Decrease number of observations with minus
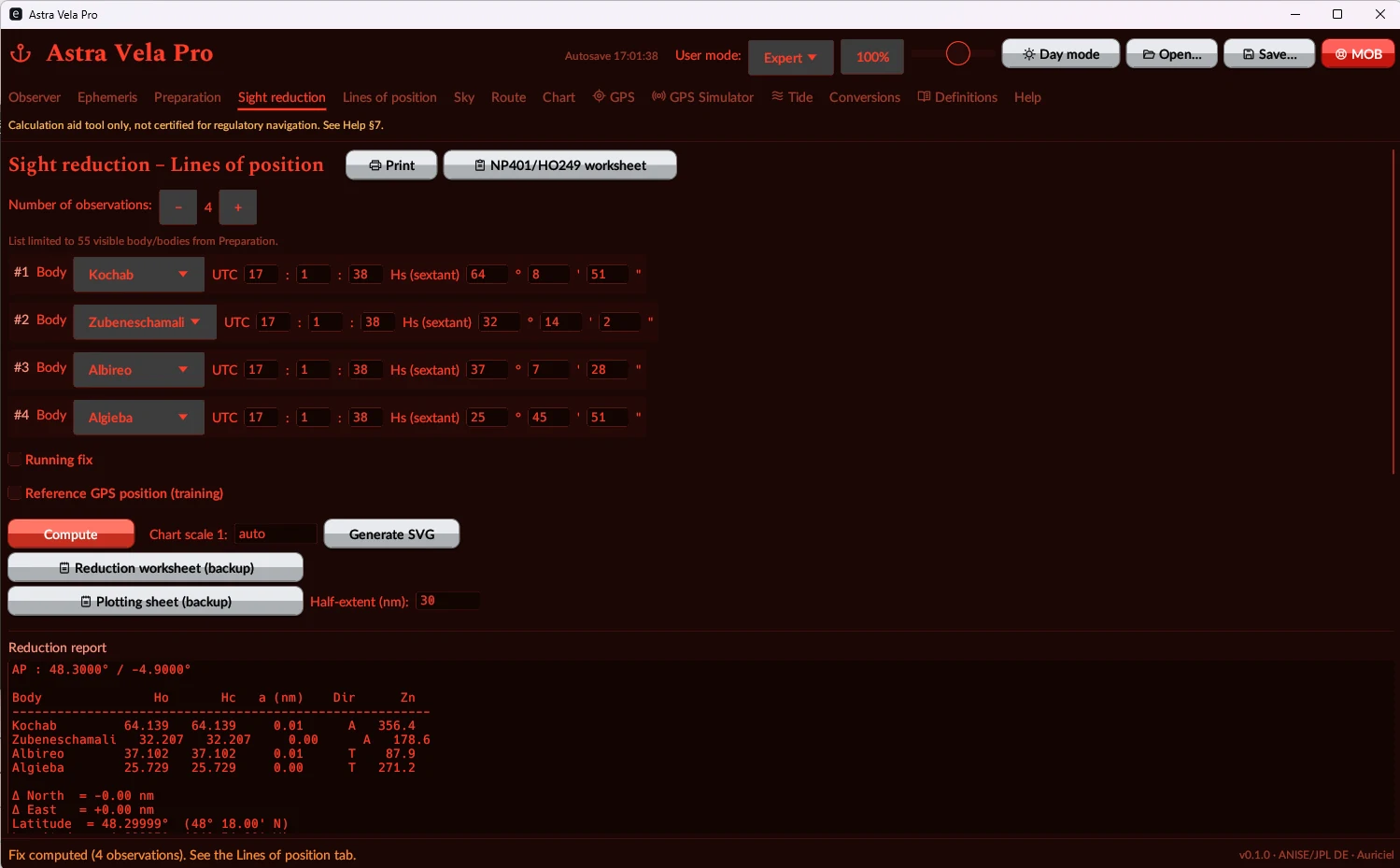 178,207
